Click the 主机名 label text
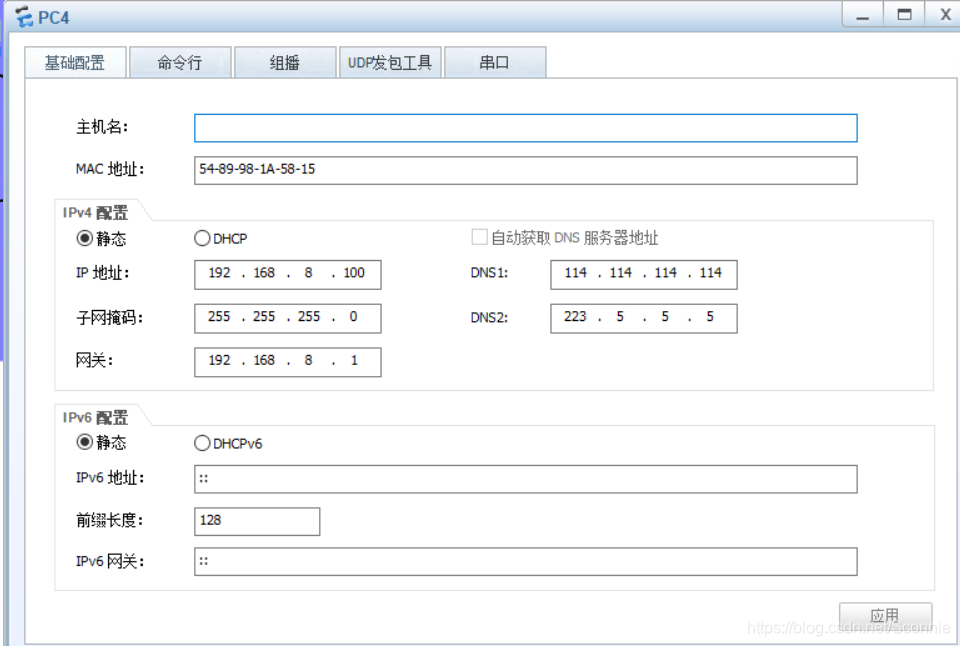The height and width of the screenshot is (646, 960). [x=102, y=127]
